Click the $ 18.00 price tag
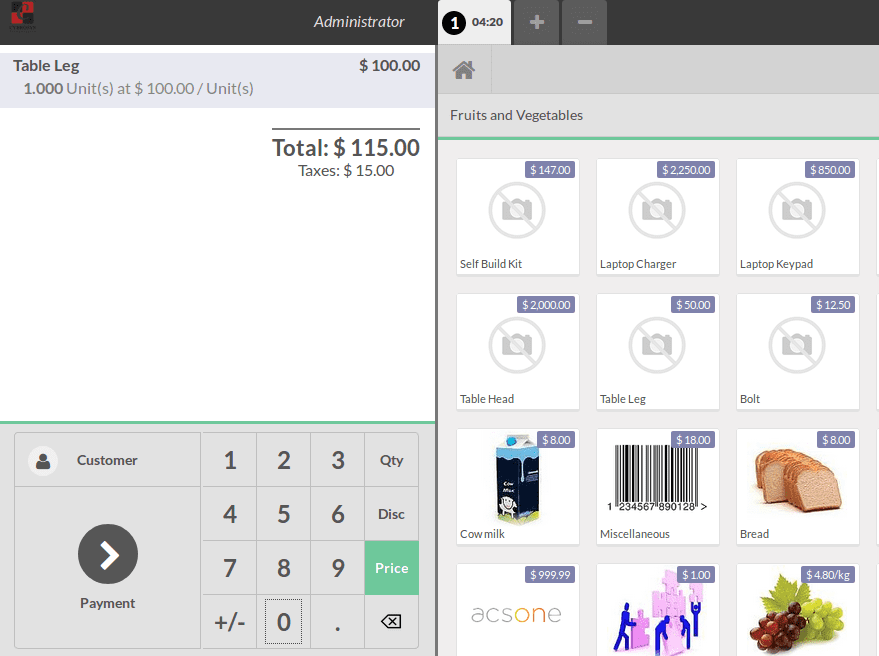The image size is (879, 656). point(693,440)
